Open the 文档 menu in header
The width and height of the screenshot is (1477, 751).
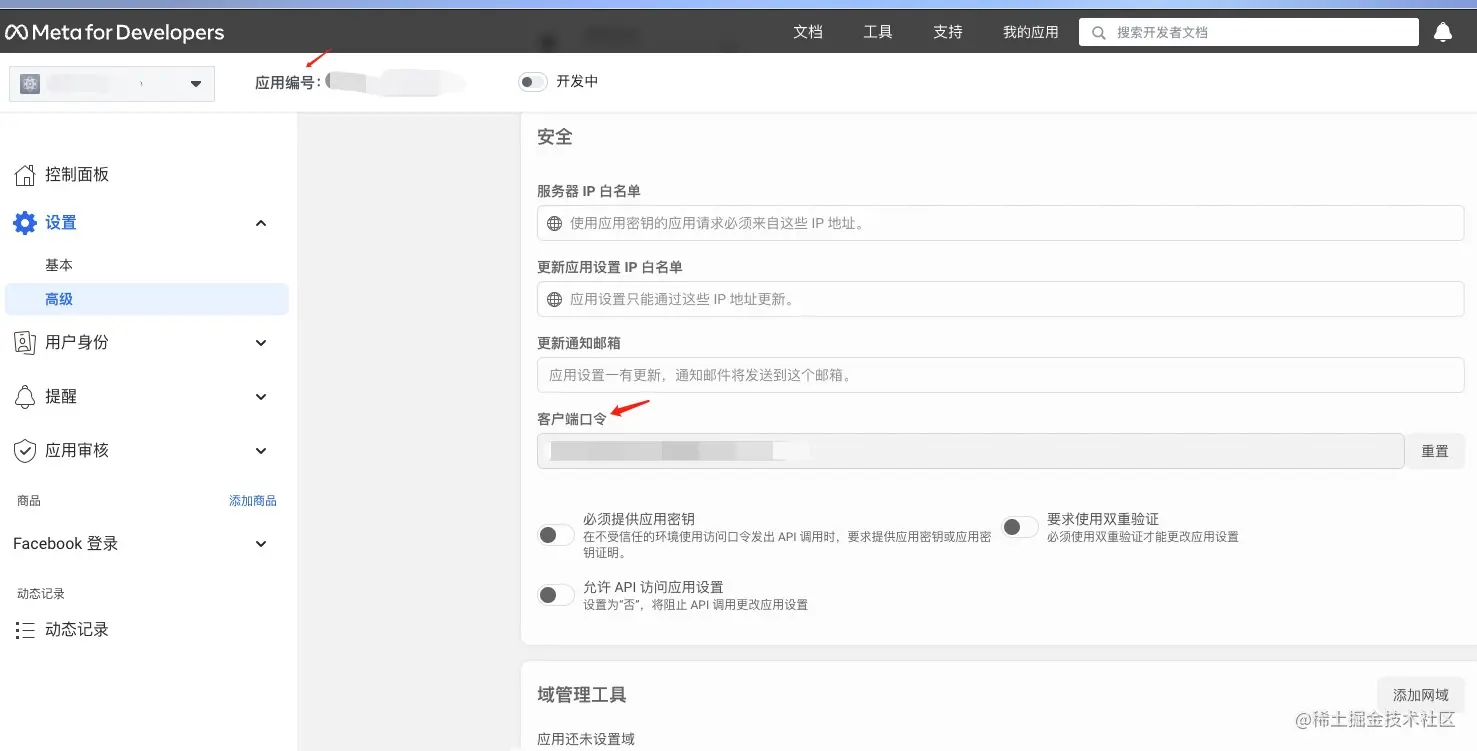pos(808,32)
